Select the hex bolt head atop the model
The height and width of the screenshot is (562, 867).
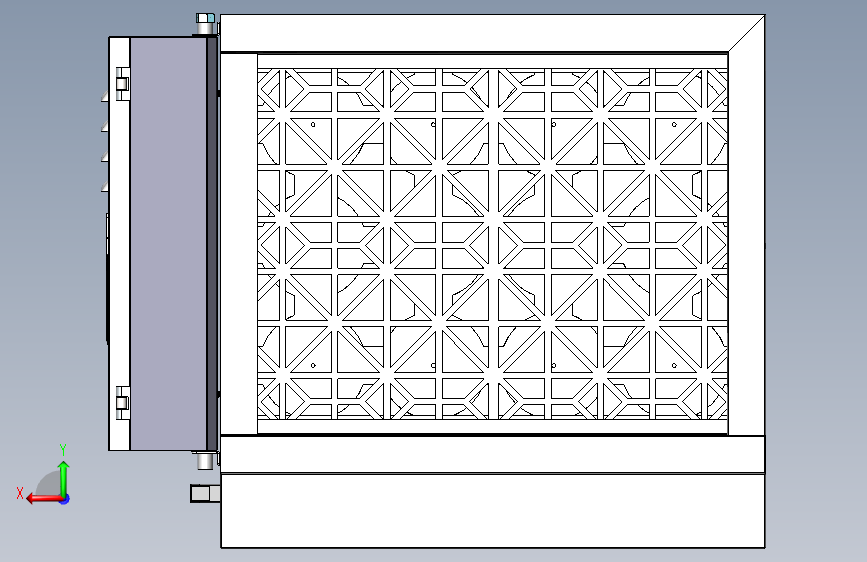click(x=205, y=18)
